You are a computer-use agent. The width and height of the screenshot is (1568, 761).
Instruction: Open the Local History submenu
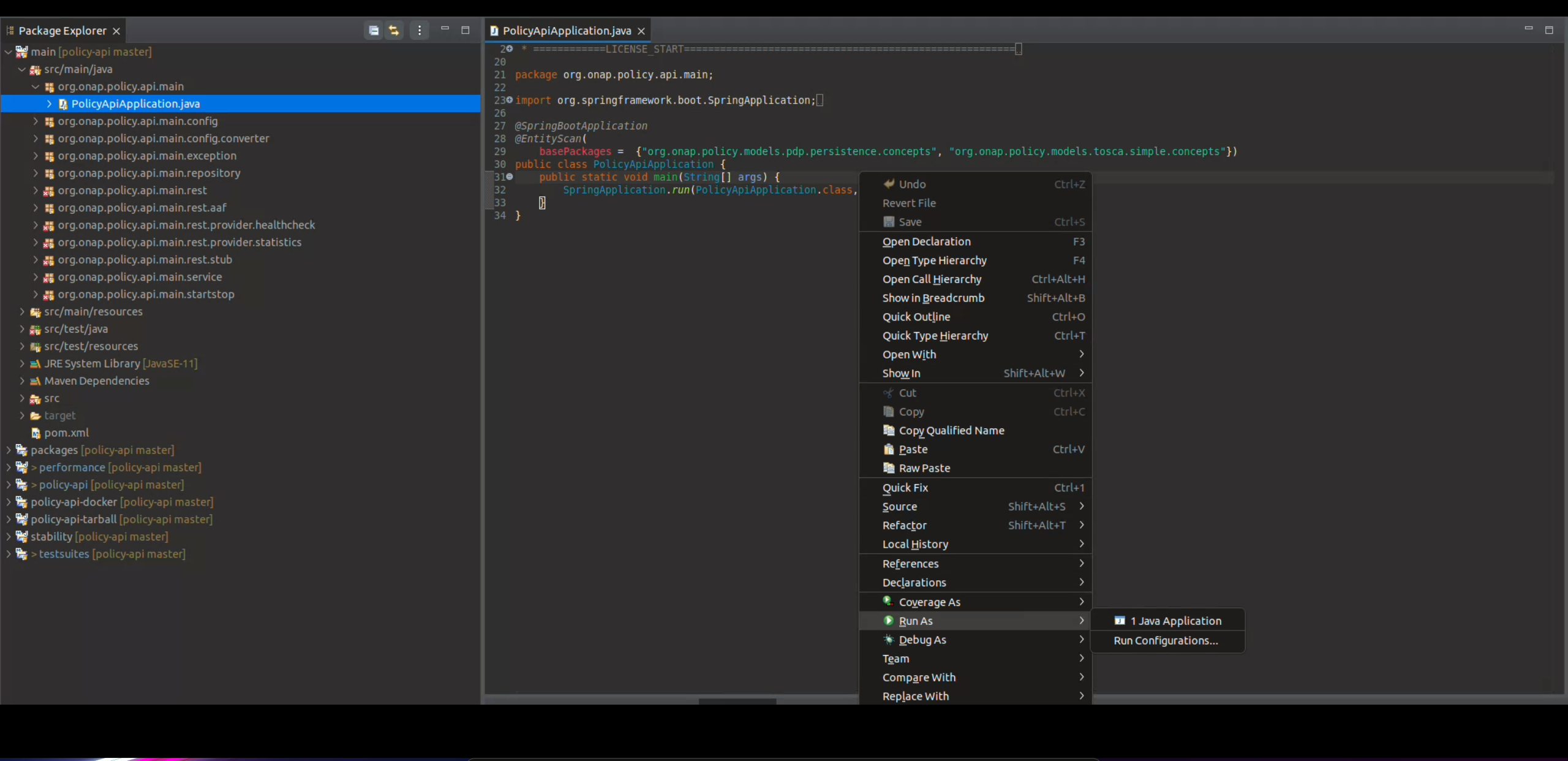975,544
